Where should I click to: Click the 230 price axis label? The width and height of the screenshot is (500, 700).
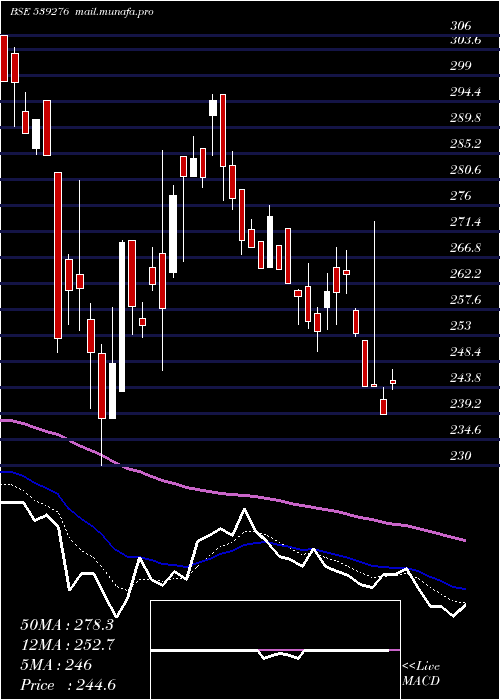[x=461, y=456]
